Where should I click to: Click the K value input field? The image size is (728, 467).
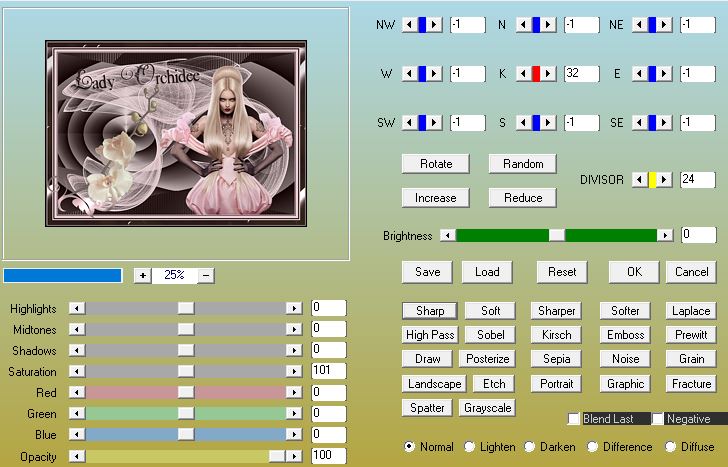[x=582, y=73]
